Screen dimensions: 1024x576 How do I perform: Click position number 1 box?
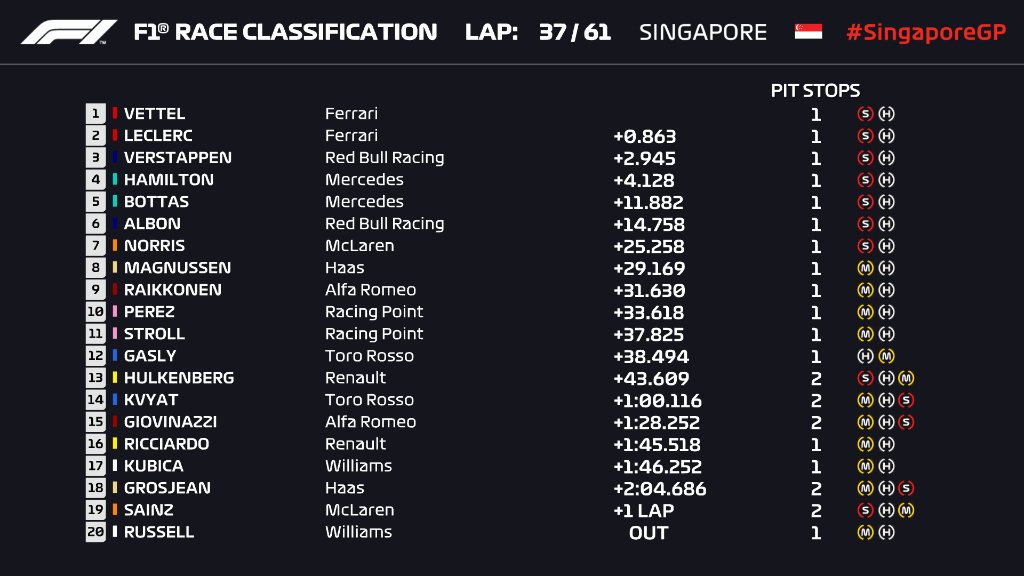tap(96, 114)
